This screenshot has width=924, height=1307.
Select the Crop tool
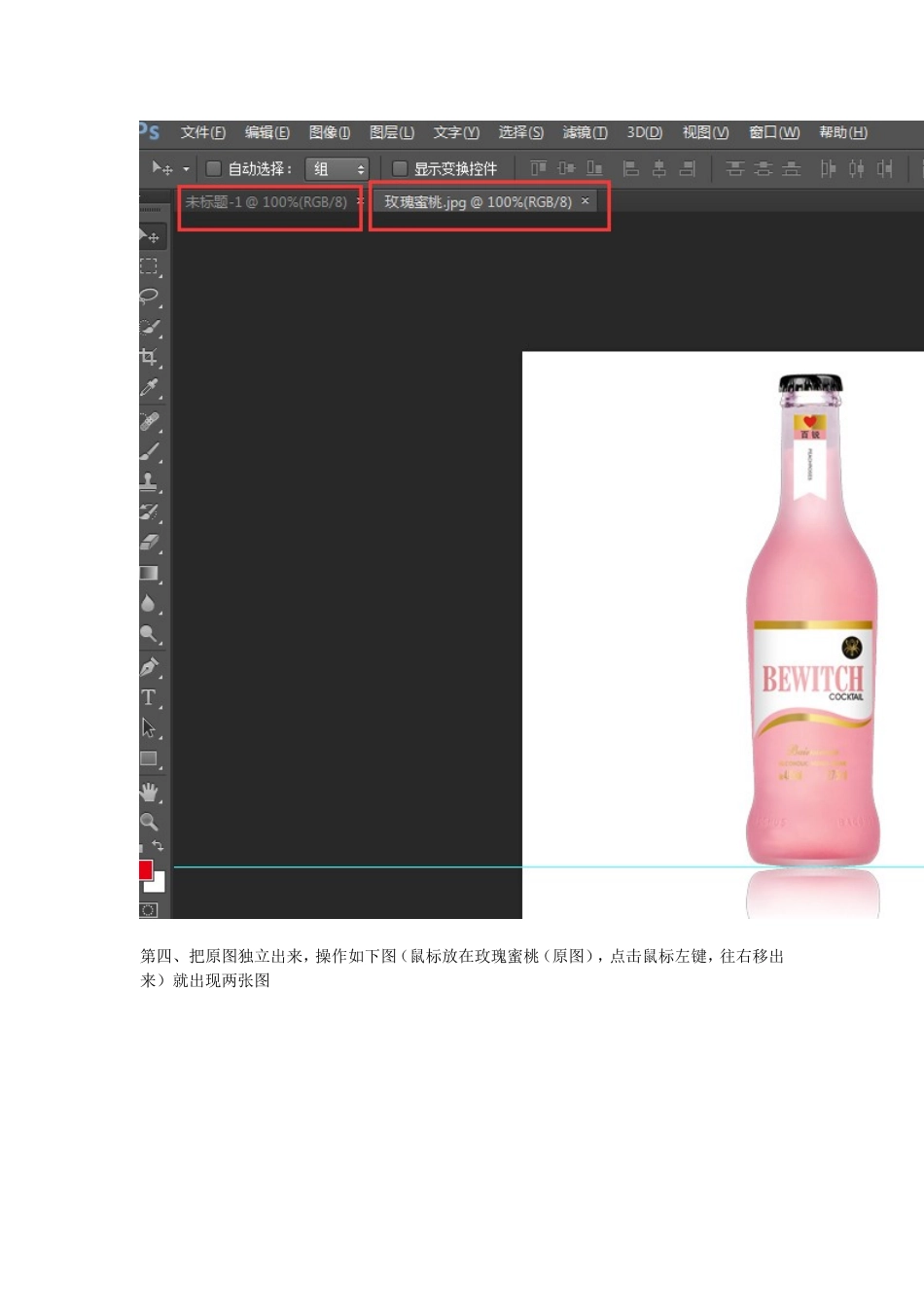tap(149, 357)
